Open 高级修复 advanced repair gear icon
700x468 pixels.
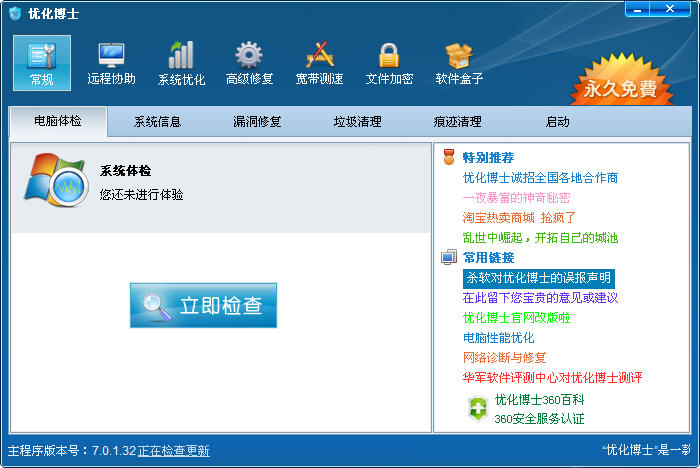(x=249, y=63)
